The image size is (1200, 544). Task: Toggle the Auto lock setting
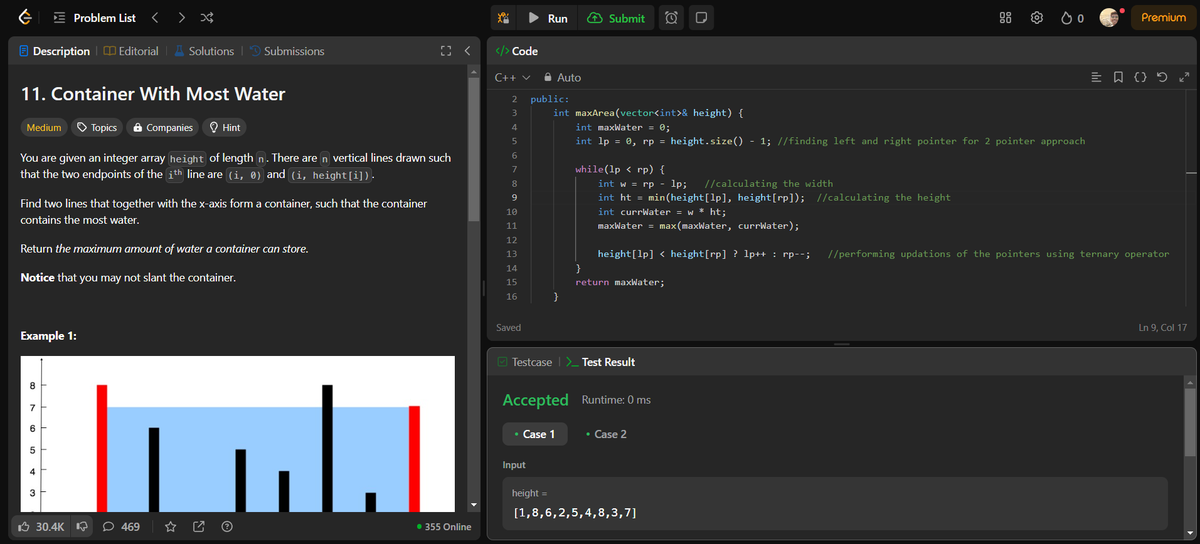click(562, 77)
